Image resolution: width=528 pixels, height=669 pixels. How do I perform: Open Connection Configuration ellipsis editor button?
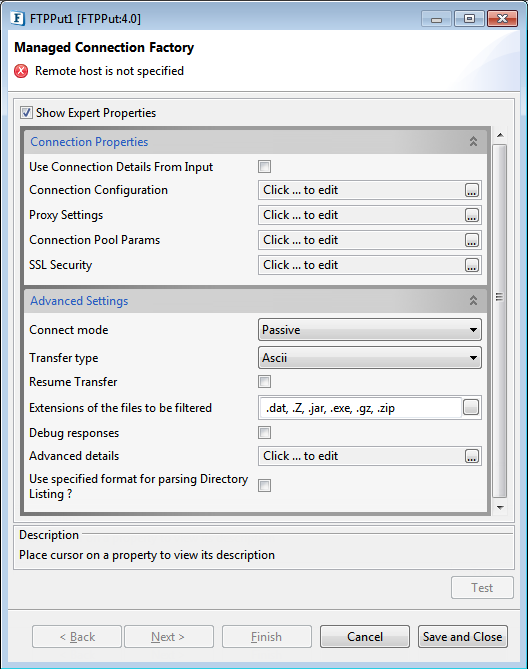click(x=471, y=190)
